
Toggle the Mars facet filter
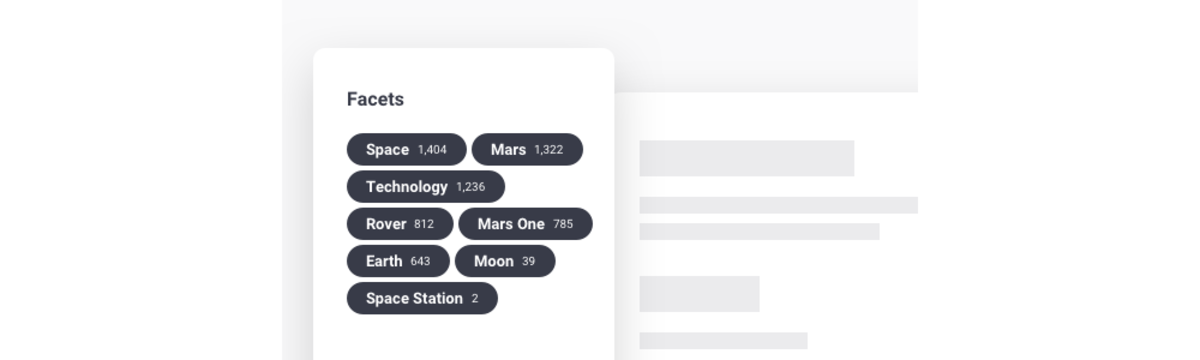tap(527, 149)
